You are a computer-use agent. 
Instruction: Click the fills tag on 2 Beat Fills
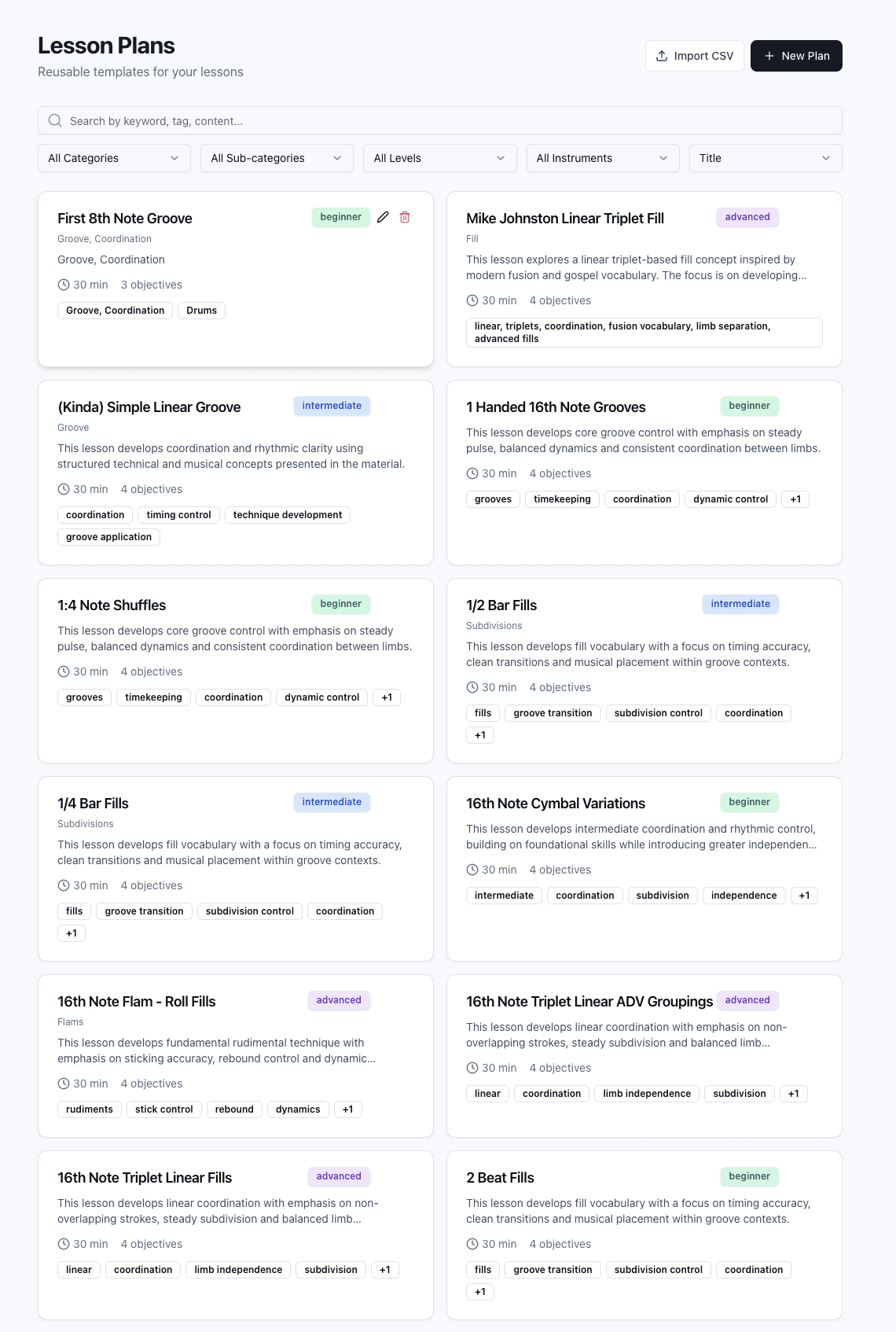483,1270
